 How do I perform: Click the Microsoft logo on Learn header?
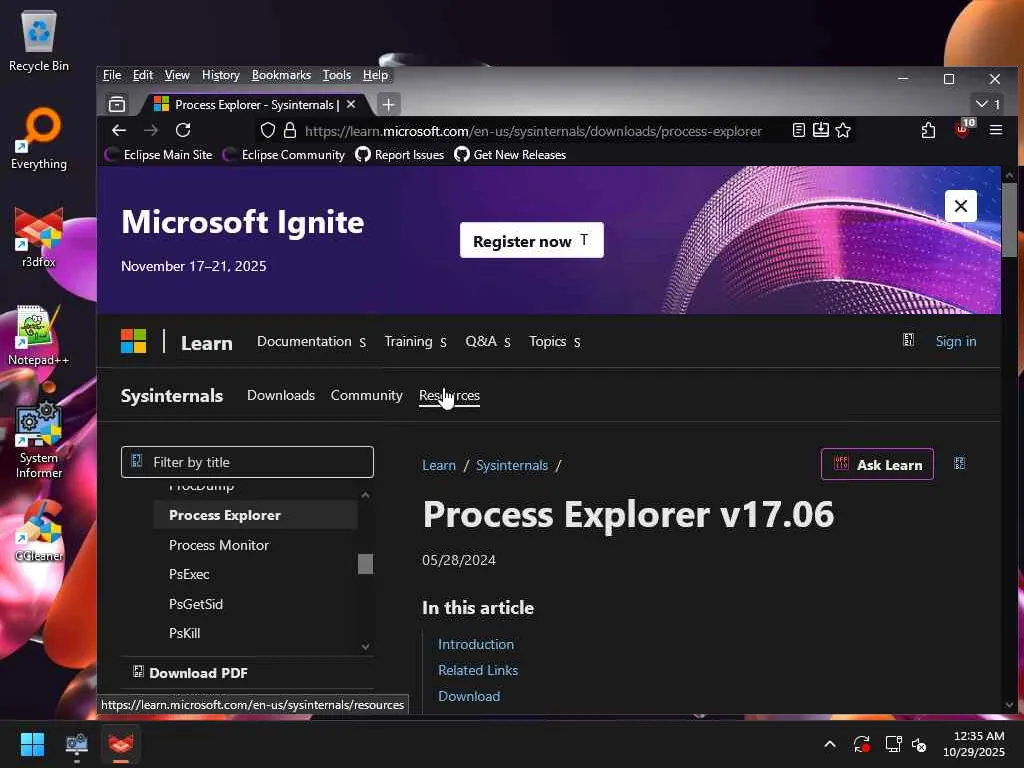click(x=134, y=341)
